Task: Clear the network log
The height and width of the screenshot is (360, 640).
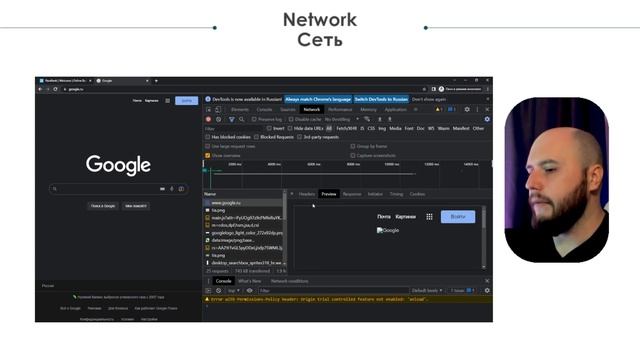Action: (x=219, y=119)
